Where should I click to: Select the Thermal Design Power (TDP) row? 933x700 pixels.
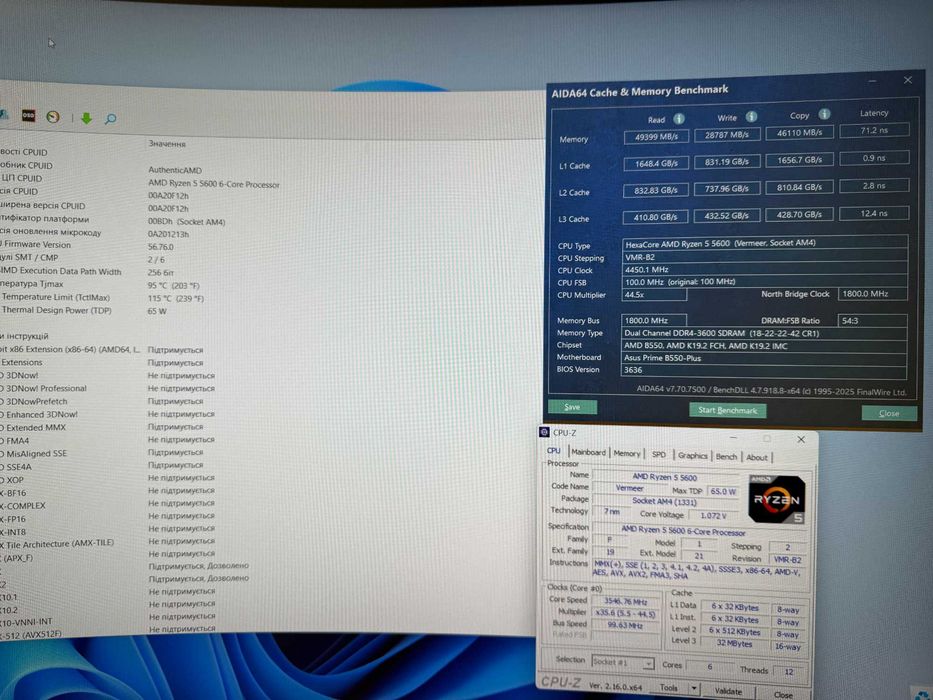[57, 310]
